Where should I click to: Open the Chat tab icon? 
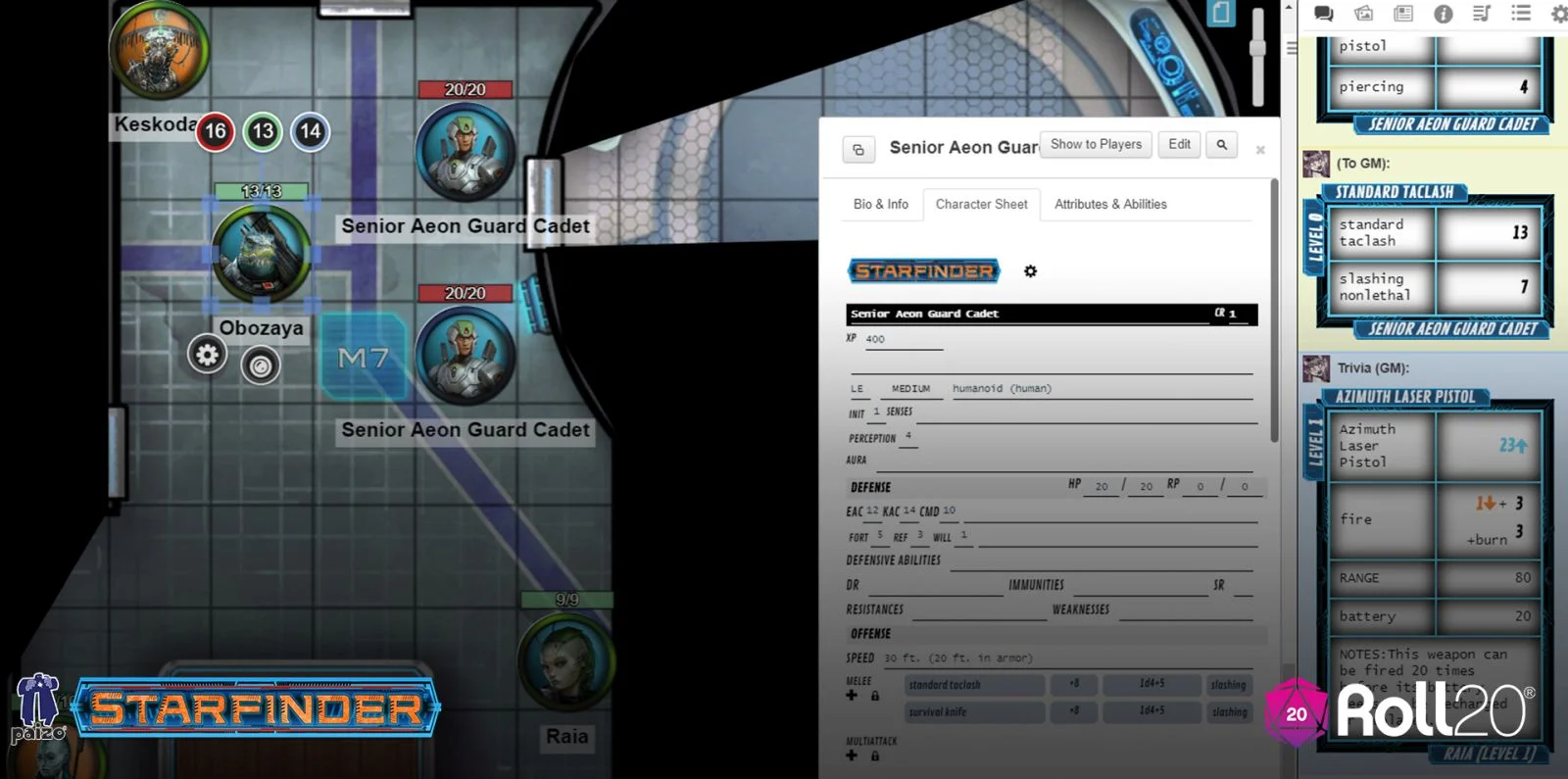1324,13
